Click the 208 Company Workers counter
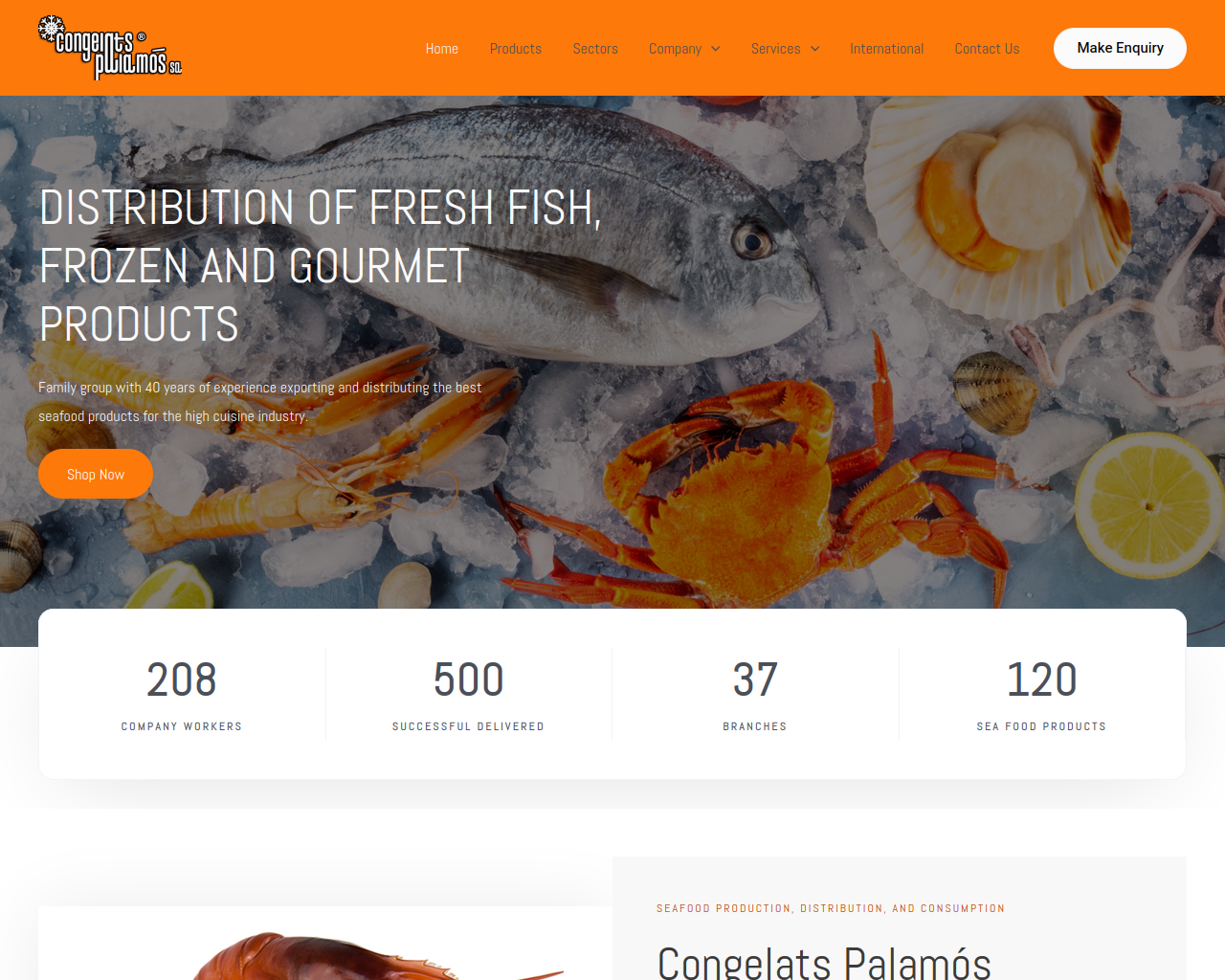The height and width of the screenshot is (980, 1225). click(182, 694)
